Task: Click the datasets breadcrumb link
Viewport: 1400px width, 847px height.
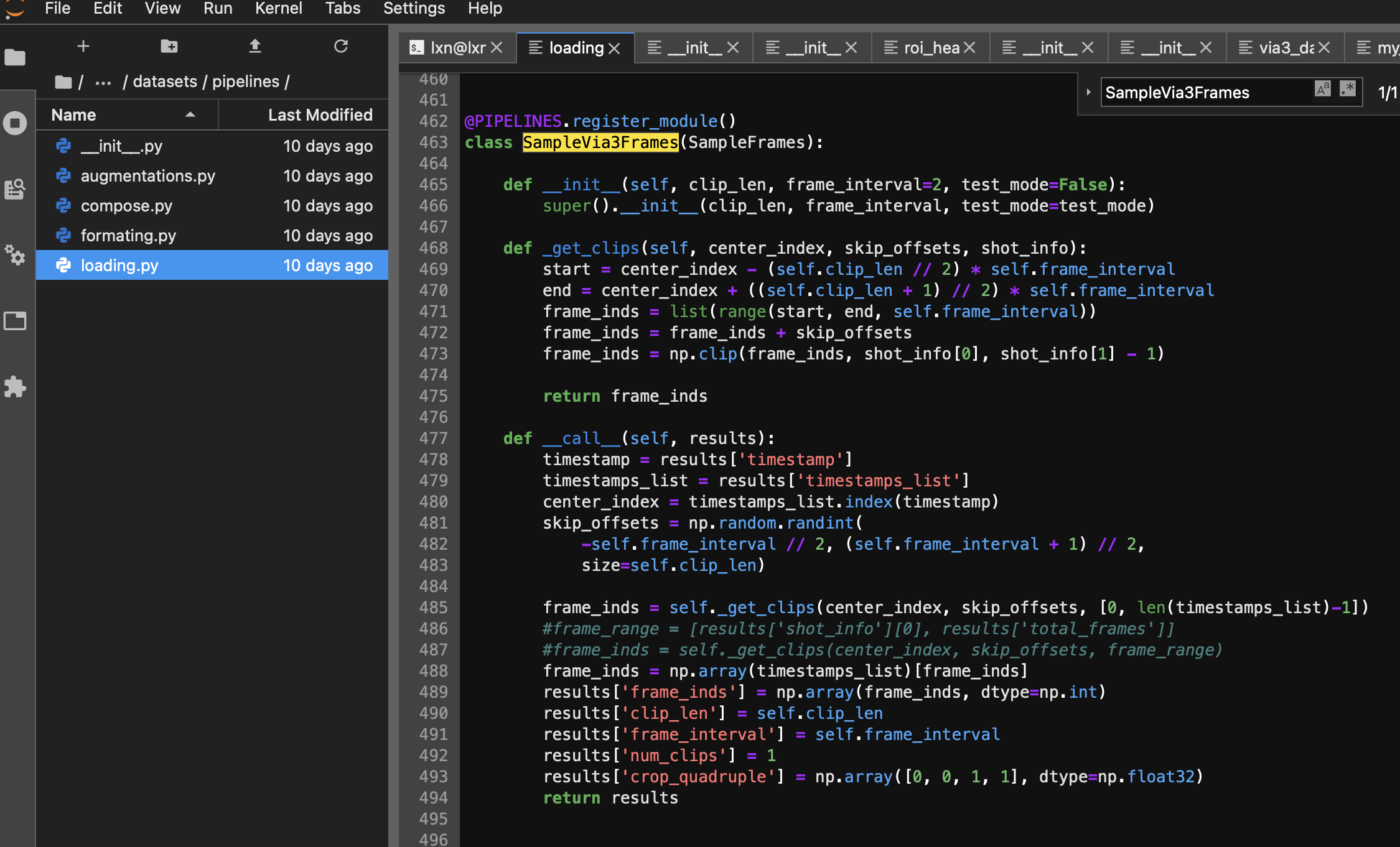Action: coord(165,81)
